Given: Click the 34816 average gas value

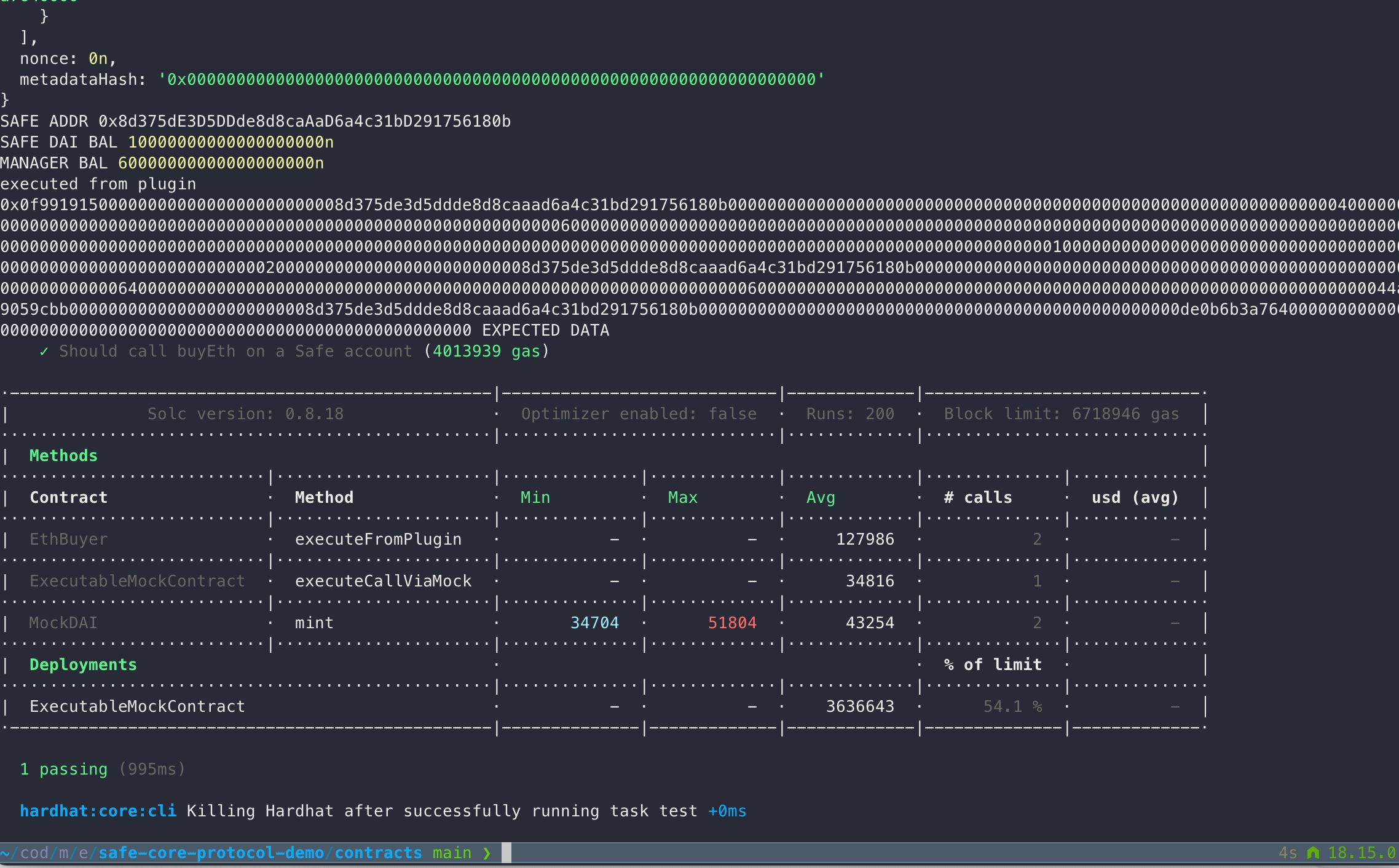Looking at the screenshot, I should point(870,581).
